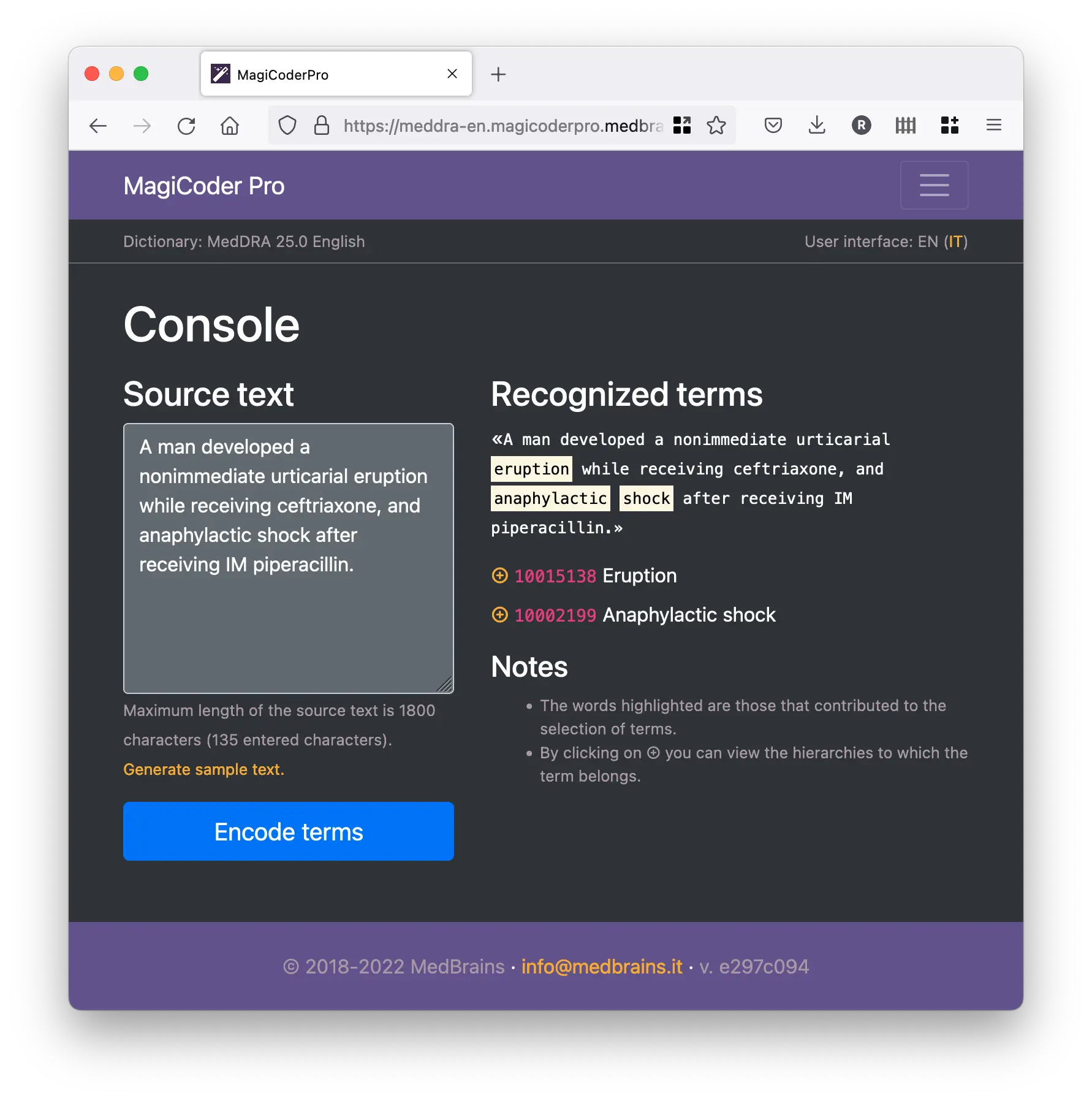Click the highlighted word eruption
Viewport: 1092px width, 1101px height.
[531, 469]
